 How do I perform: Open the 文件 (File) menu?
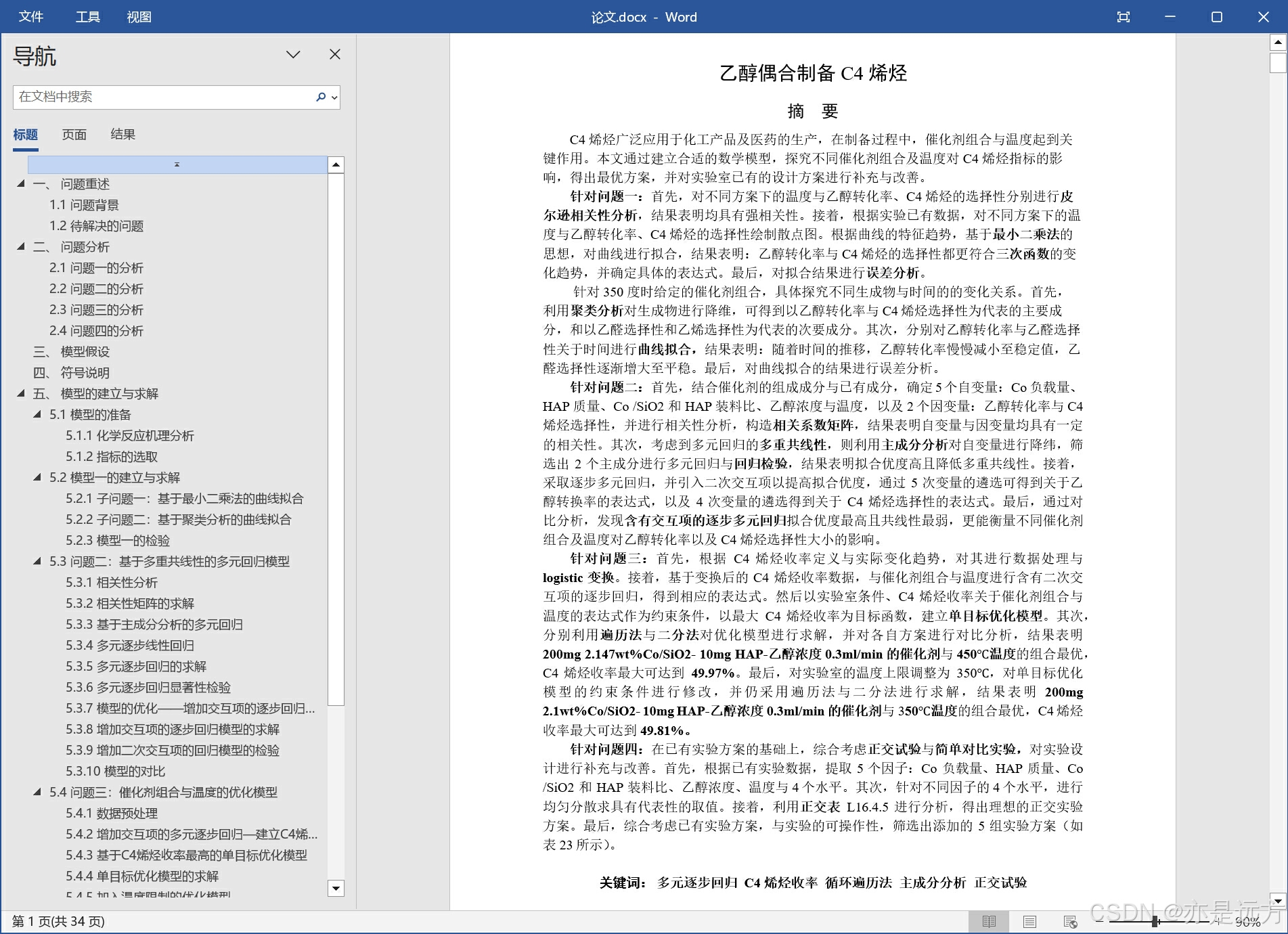click(31, 17)
